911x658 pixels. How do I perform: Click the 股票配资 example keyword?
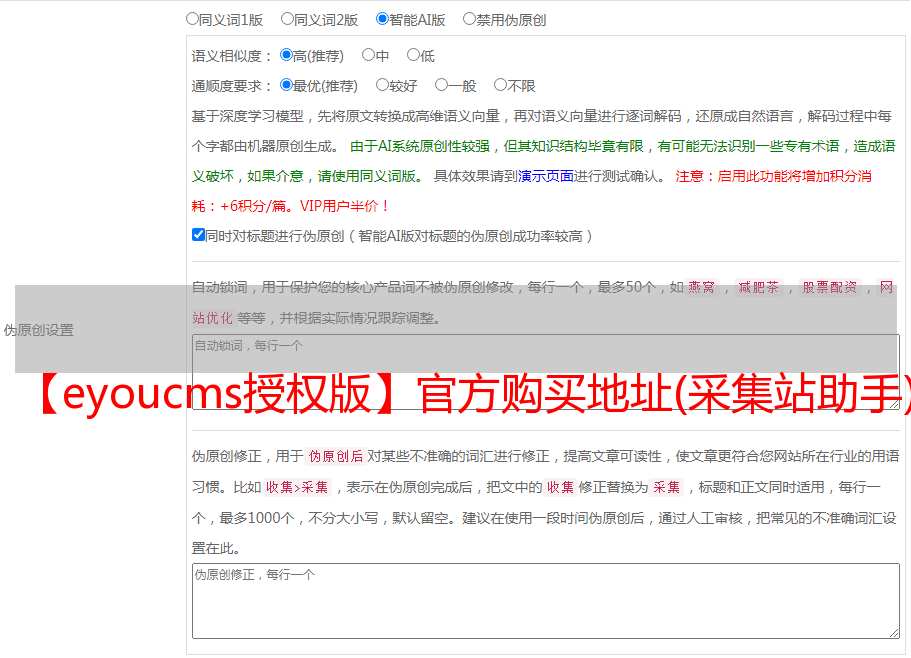(830, 287)
